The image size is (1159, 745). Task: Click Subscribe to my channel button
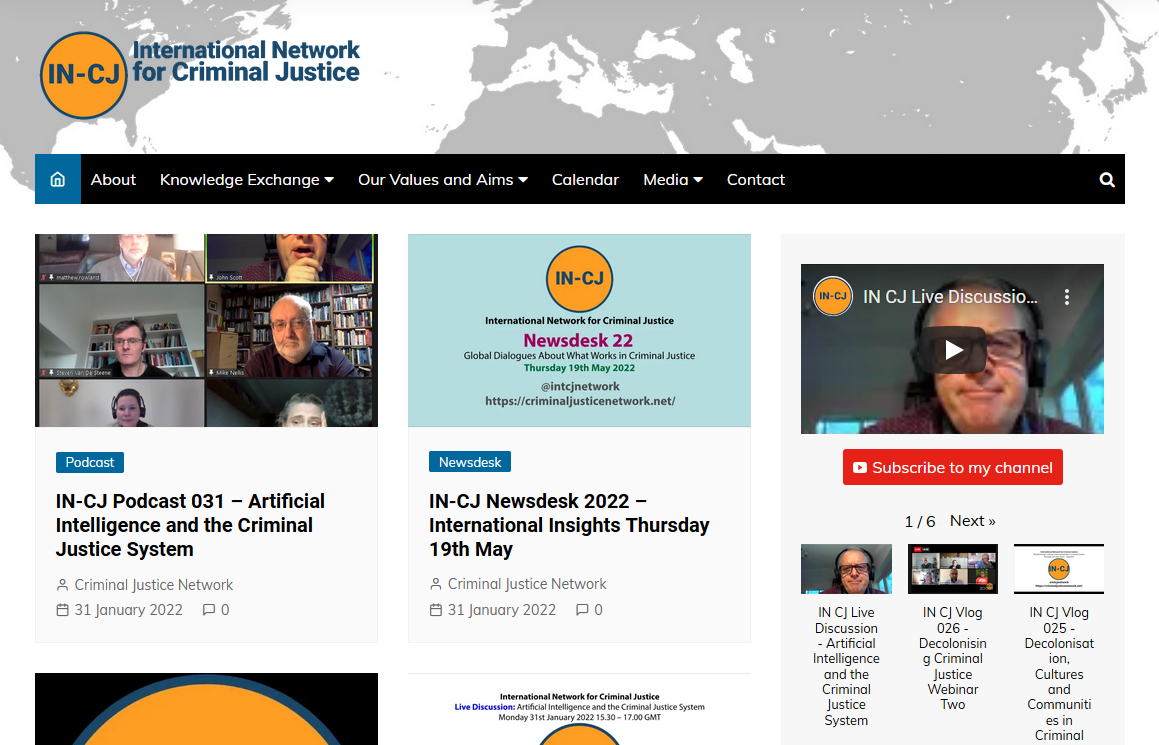953,467
